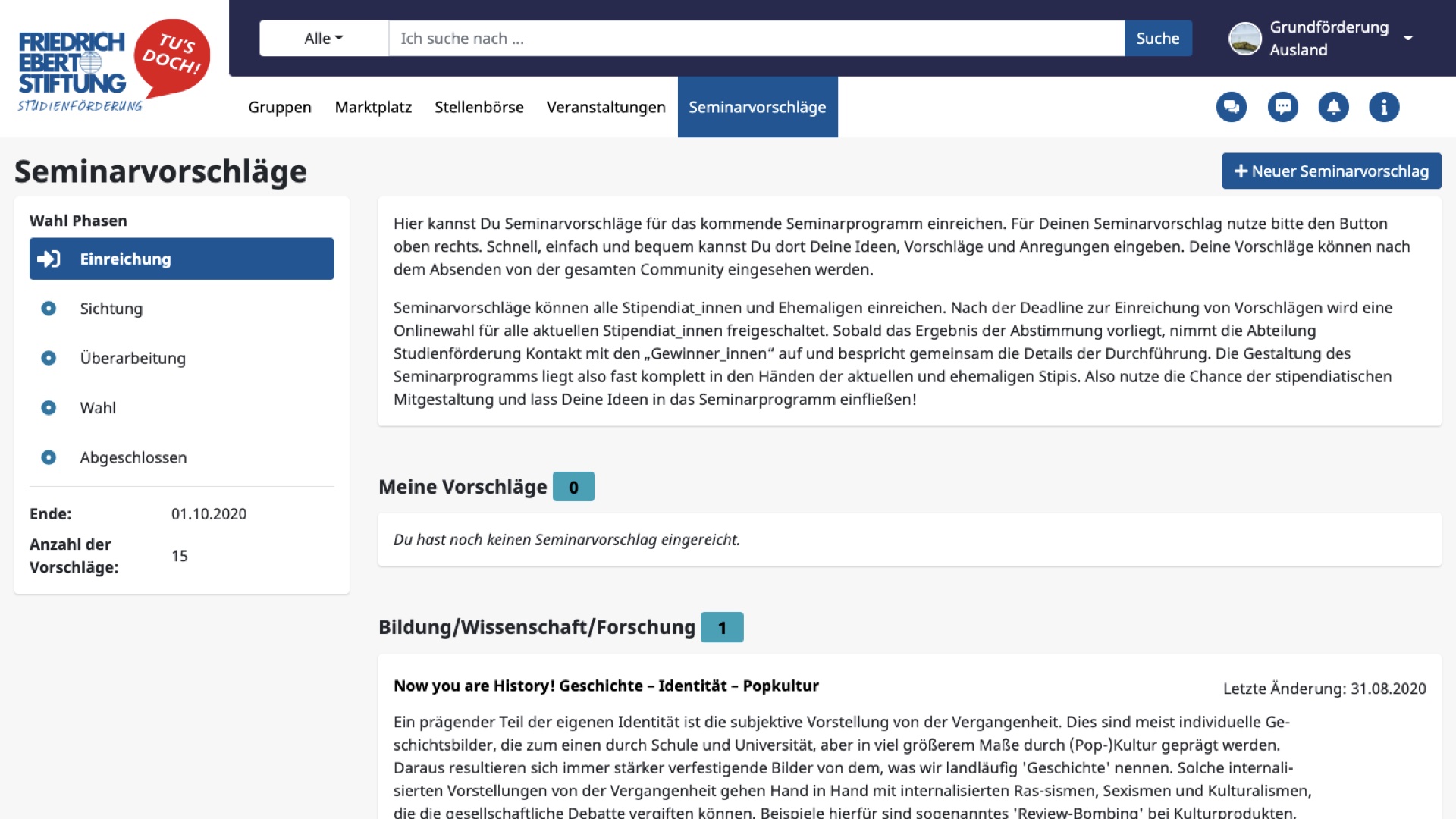Create a Neuer Seminarvorschlag

(1331, 171)
